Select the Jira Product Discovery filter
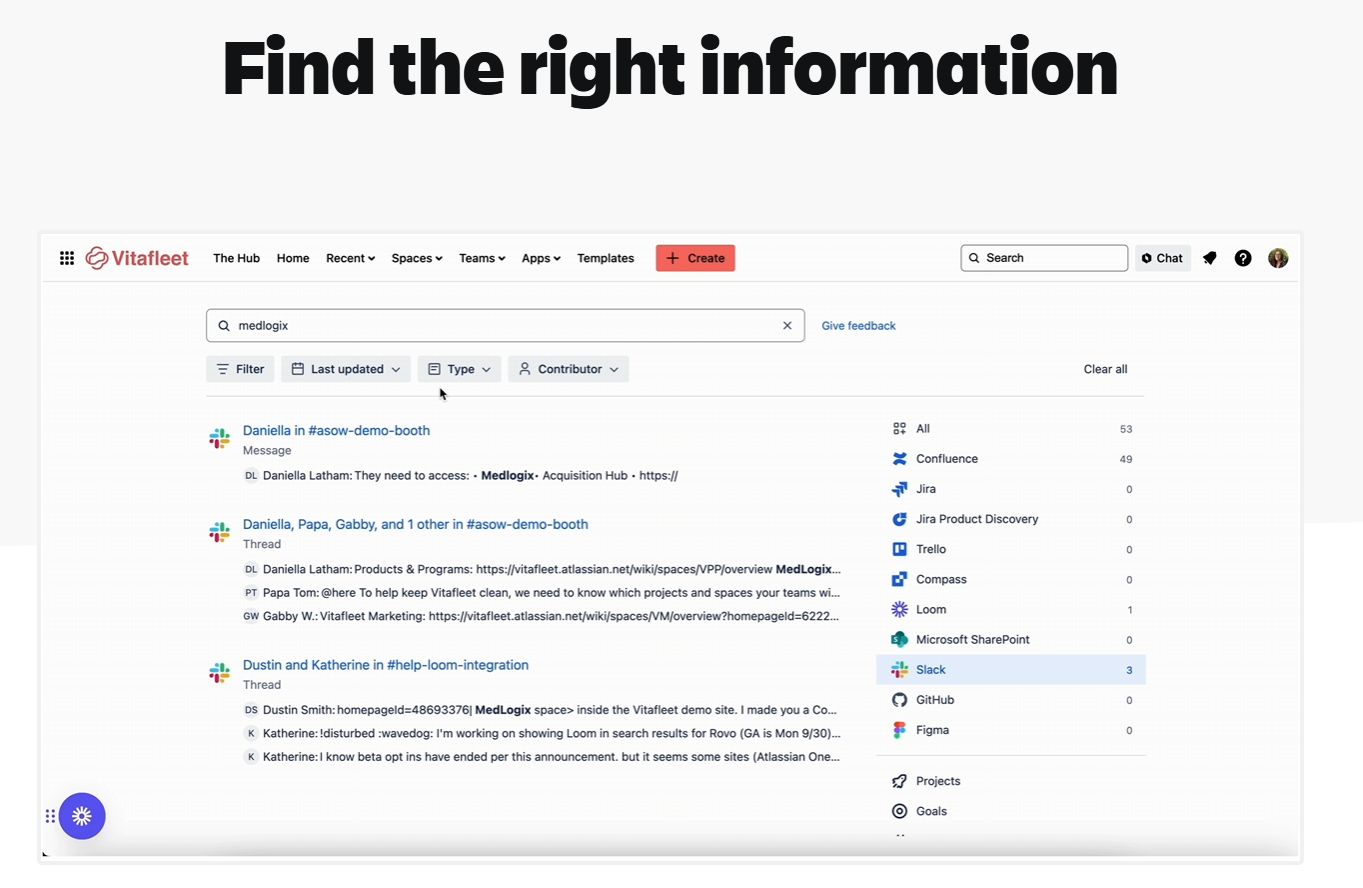Viewport: 1363px width, 888px height. [x=1011, y=519]
